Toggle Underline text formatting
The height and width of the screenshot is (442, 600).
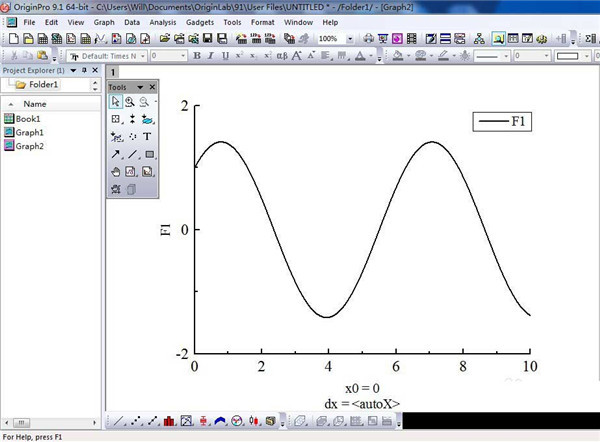tap(225, 56)
